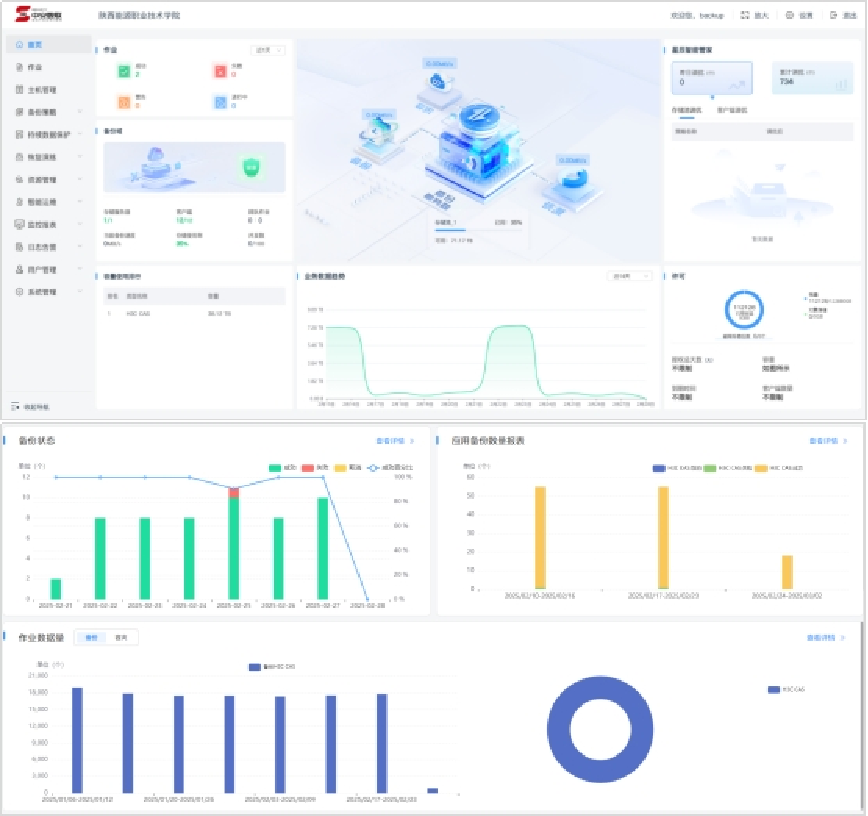Open the Jobs (作业) sidebar icon
This screenshot has width=868, height=816.
coord(18,67)
